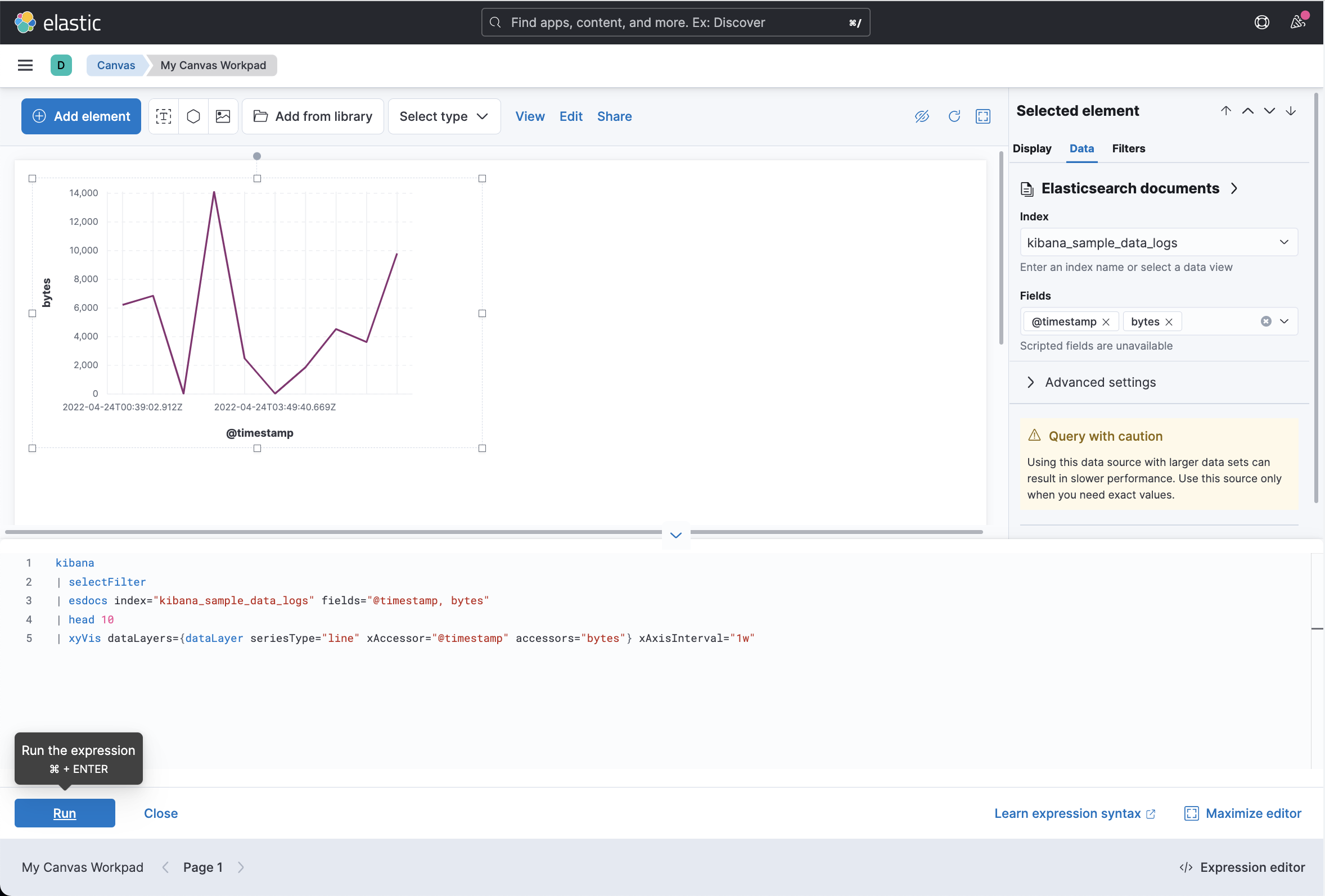Screen dimensions: 1325x896
Task: Expand Advanced settings section
Action: pyautogui.click(x=1099, y=382)
